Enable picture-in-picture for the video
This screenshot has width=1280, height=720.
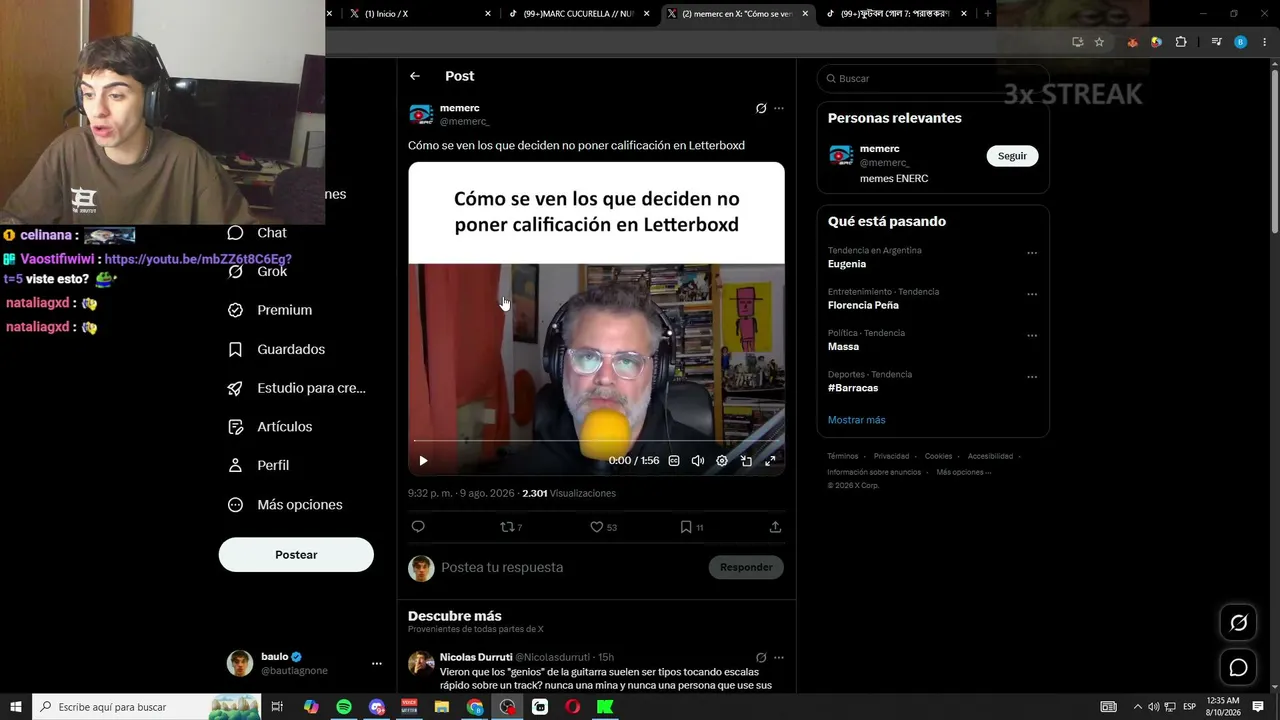click(746, 461)
